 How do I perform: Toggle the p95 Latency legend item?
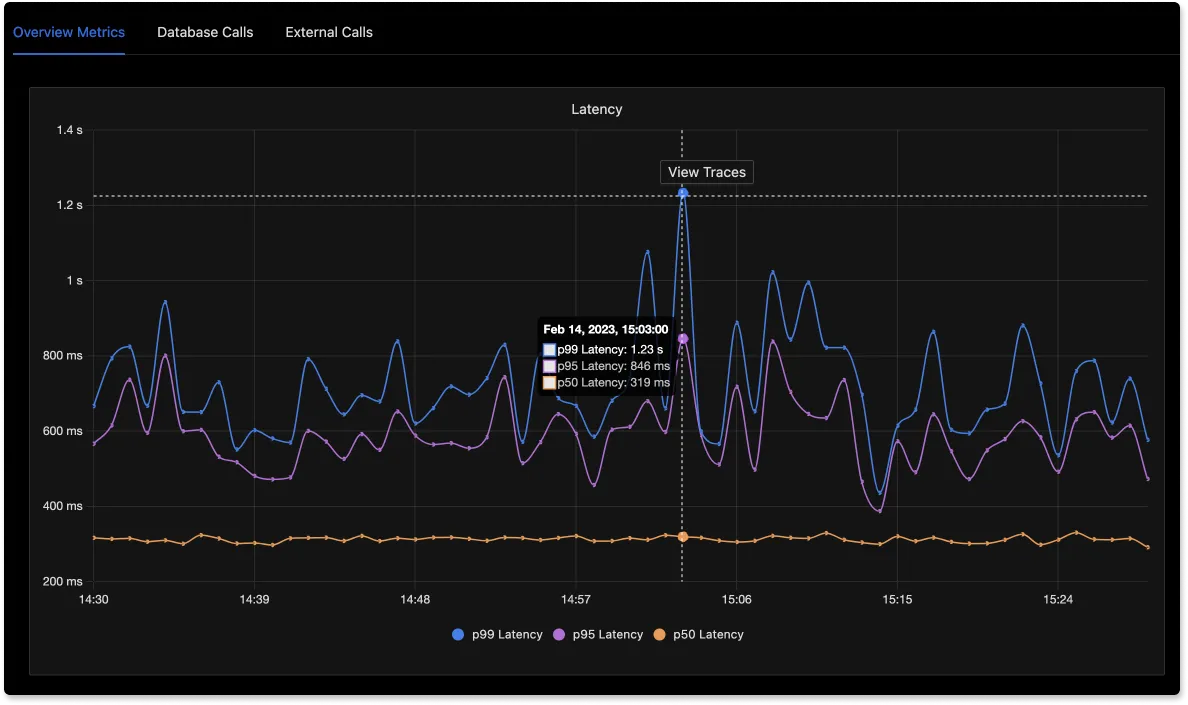pyautogui.click(x=598, y=635)
